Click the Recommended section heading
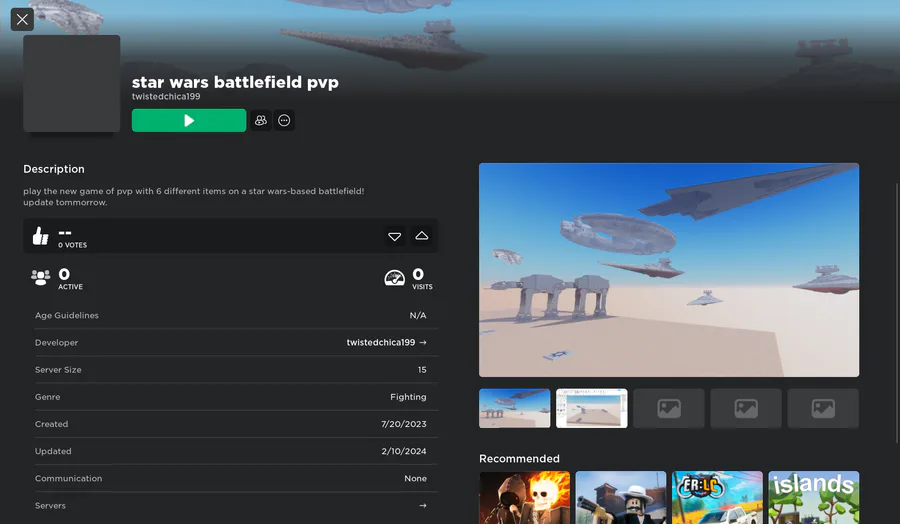The image size is (900, 524). coord(519,459)
